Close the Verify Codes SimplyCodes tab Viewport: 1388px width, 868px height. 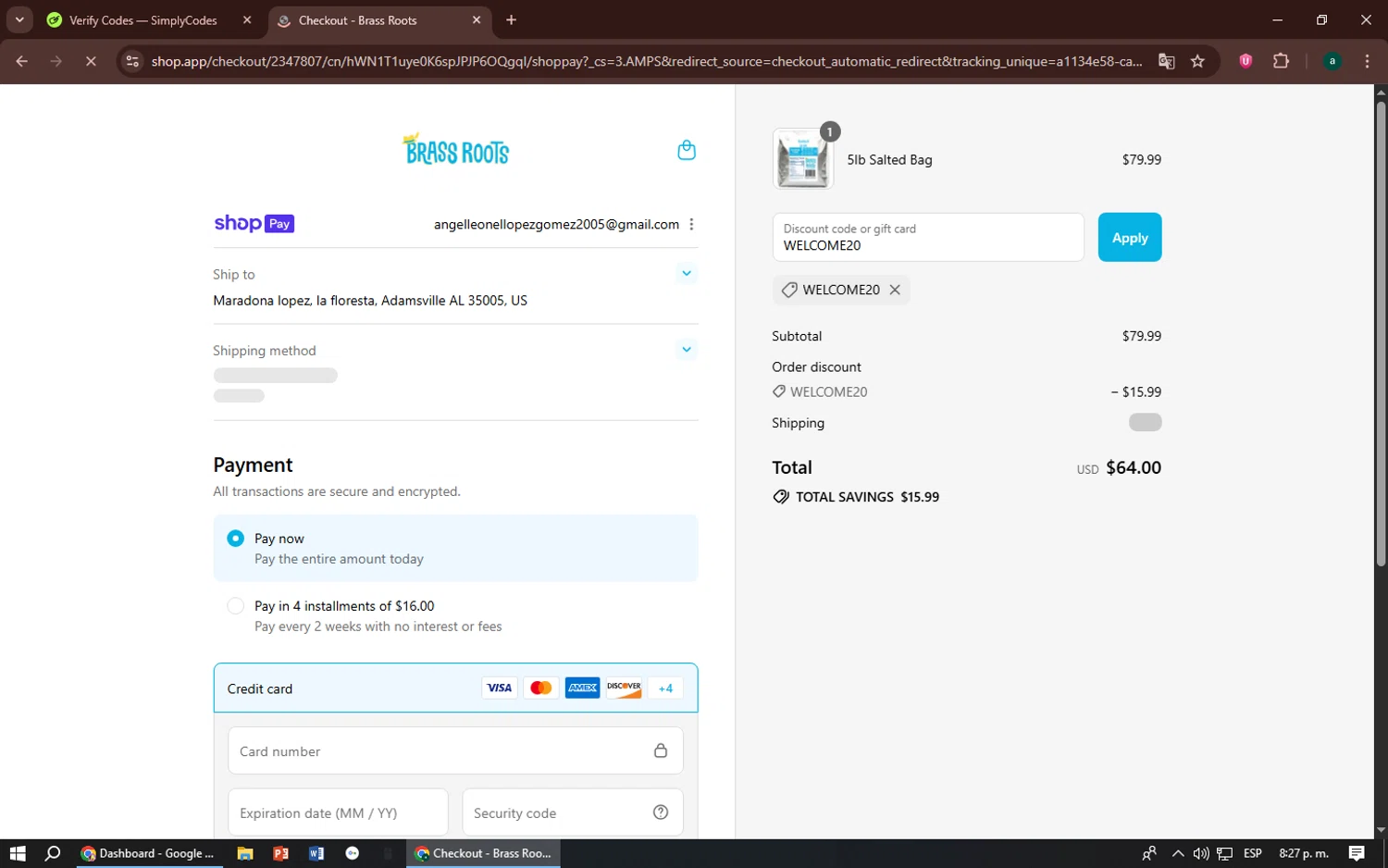coord(247,19)
